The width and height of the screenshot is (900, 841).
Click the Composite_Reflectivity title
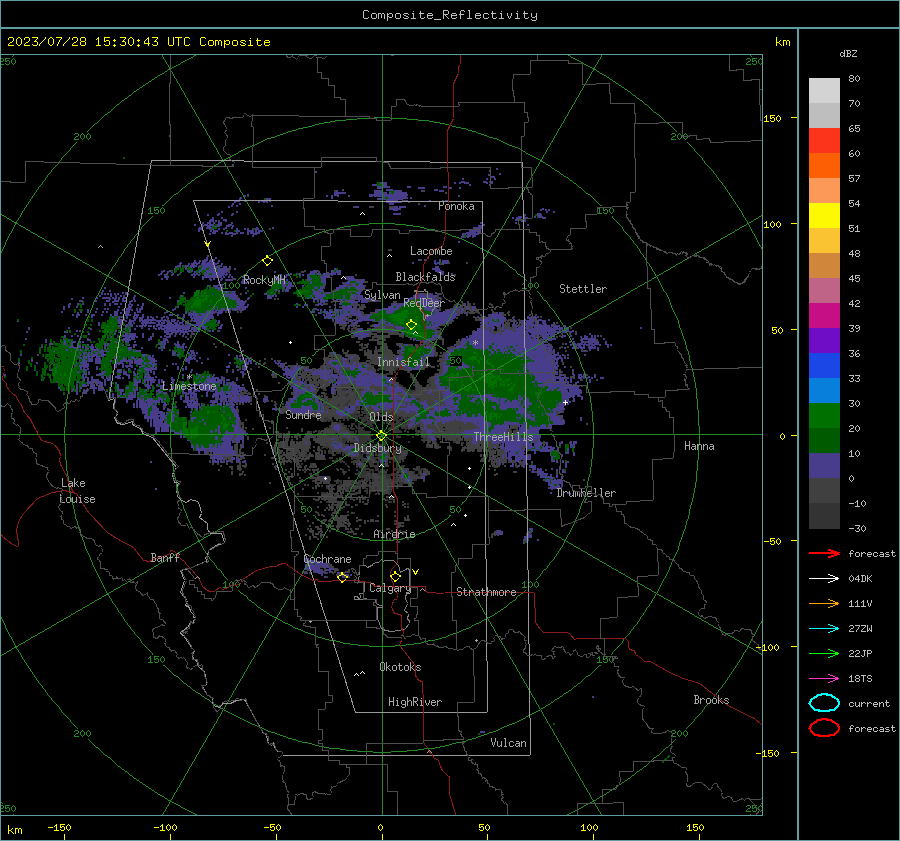(450, 15)
